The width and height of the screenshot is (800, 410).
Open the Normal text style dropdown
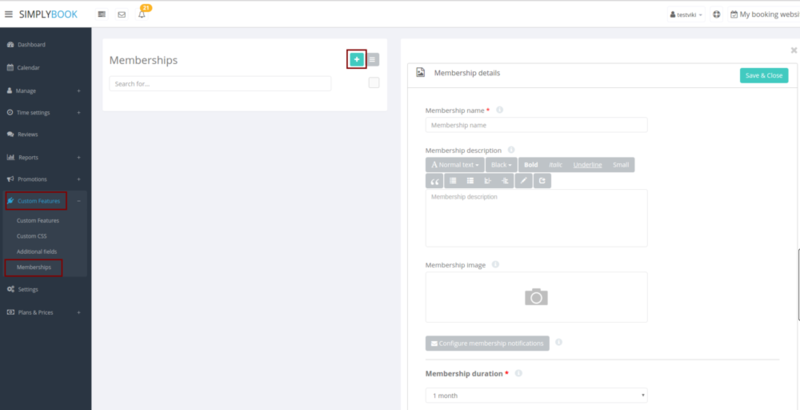click(x=455, y=165)
